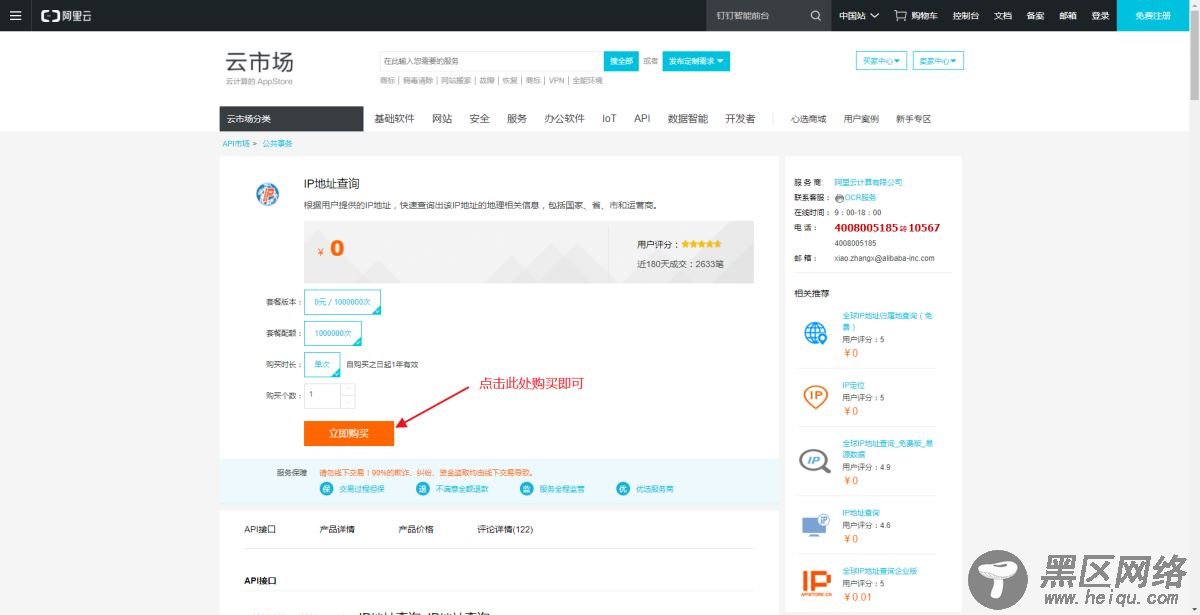Image resolution: width=1200 pixels, height=615 pixels.
Task: Click the 阿里云 logo
Action: pos(66,16)
